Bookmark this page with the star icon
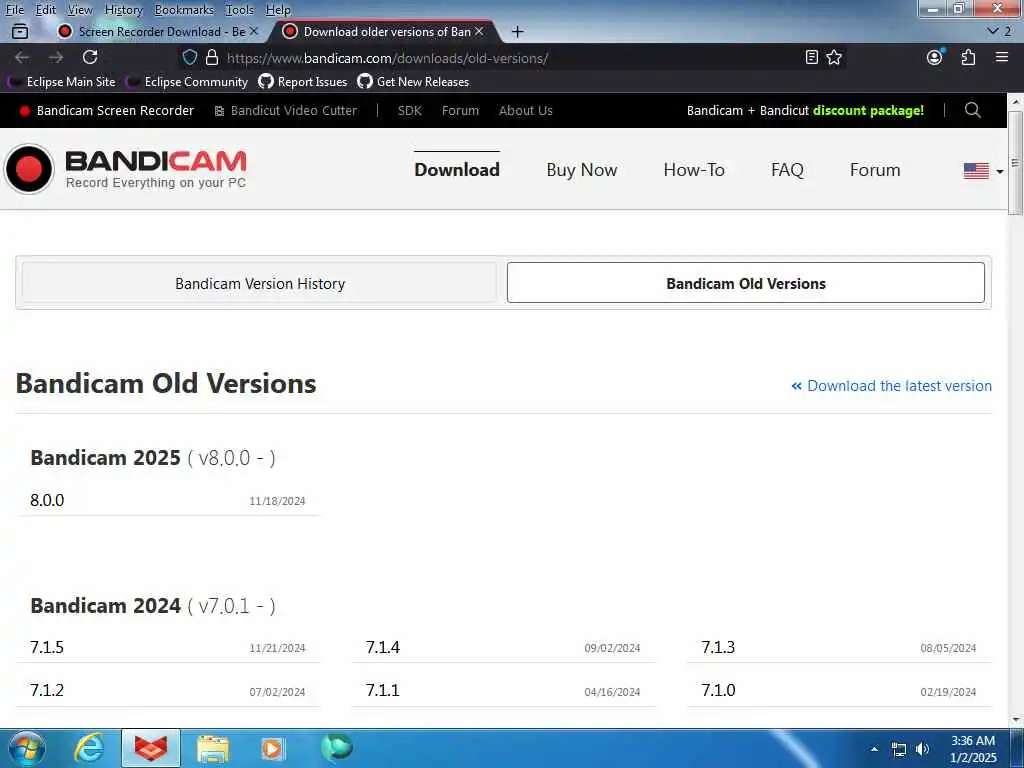1024x768 pixels. pos(834,57)
